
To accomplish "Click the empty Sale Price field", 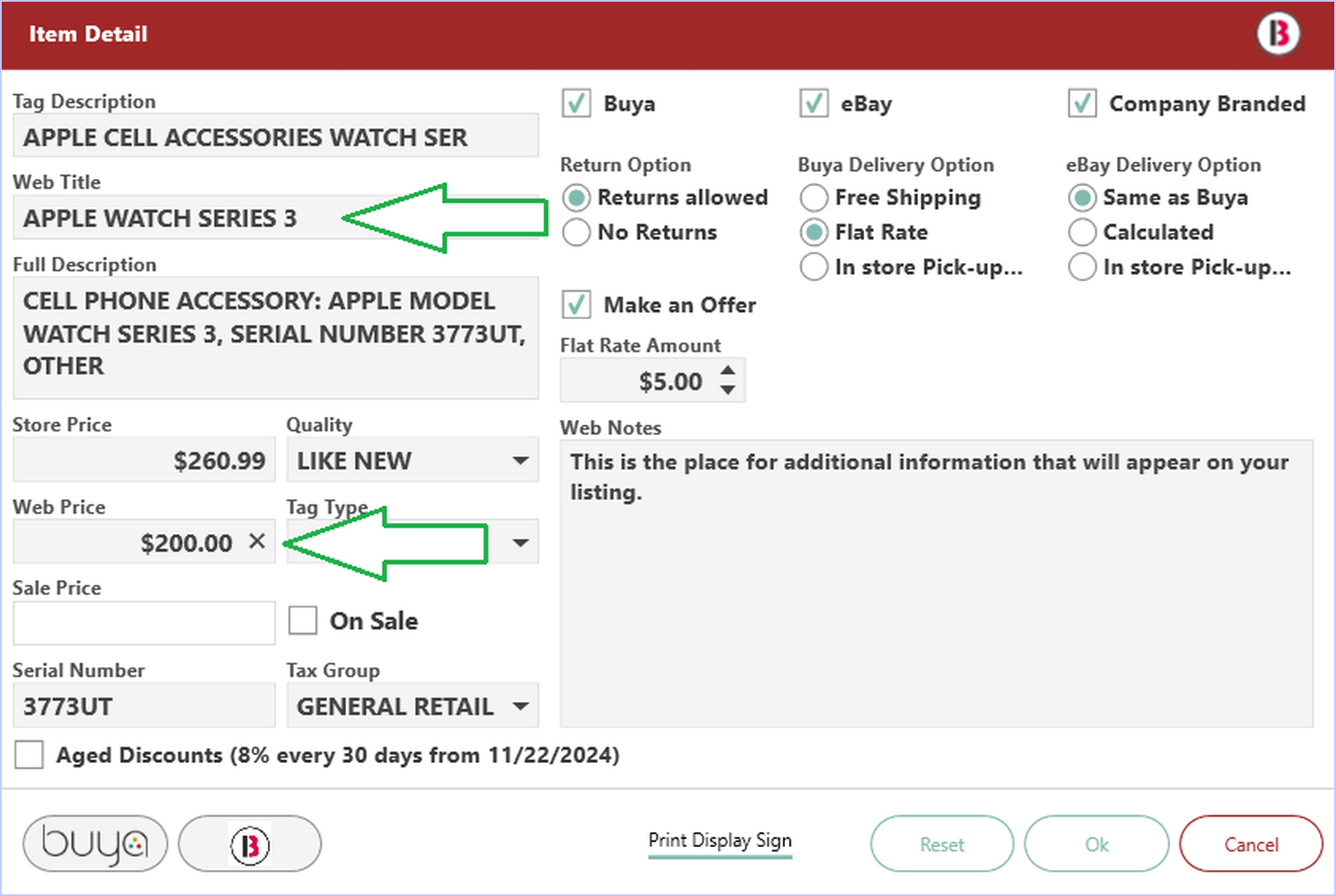I will (144, 623).
